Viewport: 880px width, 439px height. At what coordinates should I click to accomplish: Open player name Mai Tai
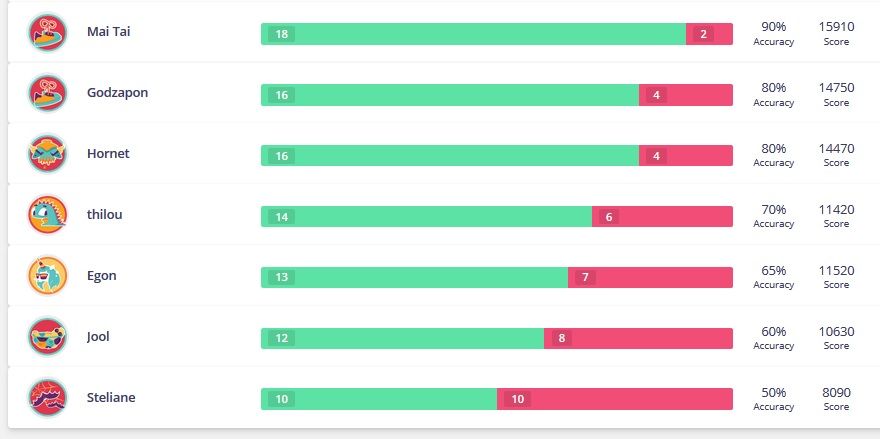coord(108,32)
